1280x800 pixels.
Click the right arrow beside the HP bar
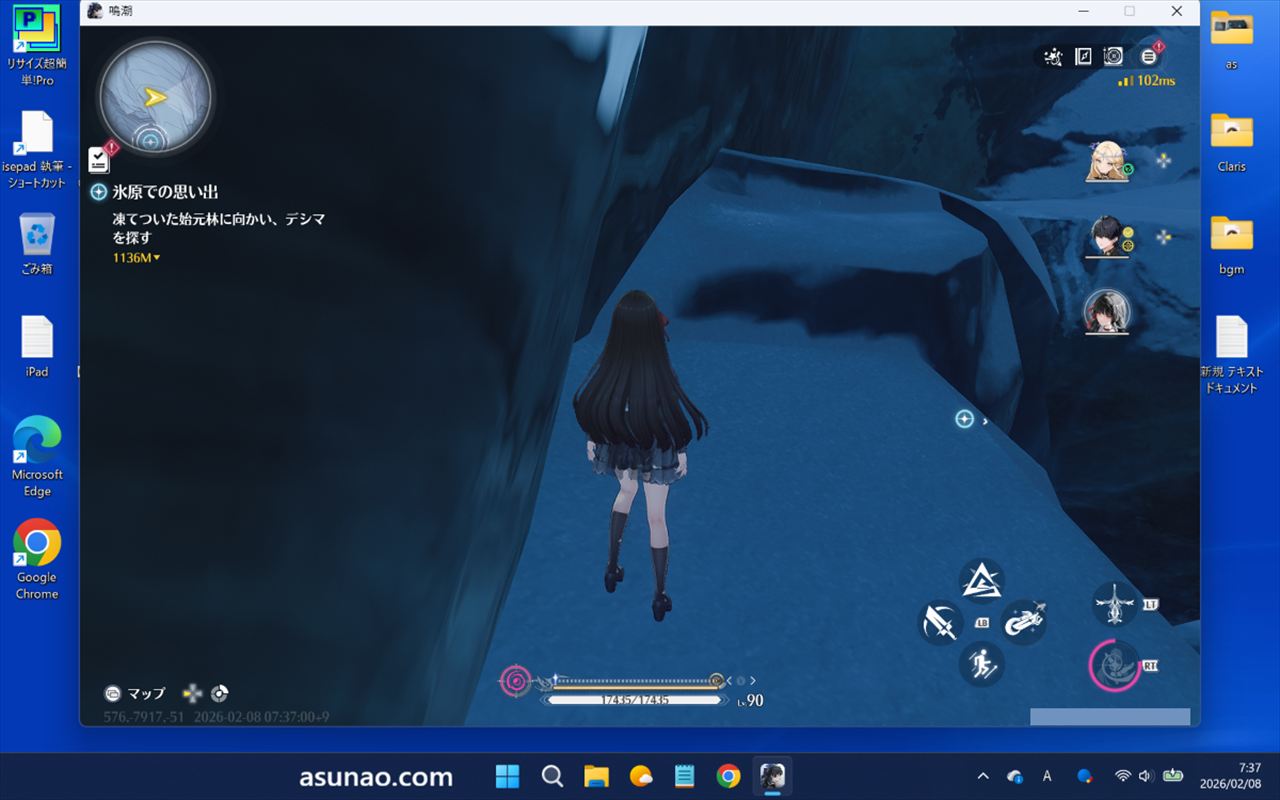[753, 681]
